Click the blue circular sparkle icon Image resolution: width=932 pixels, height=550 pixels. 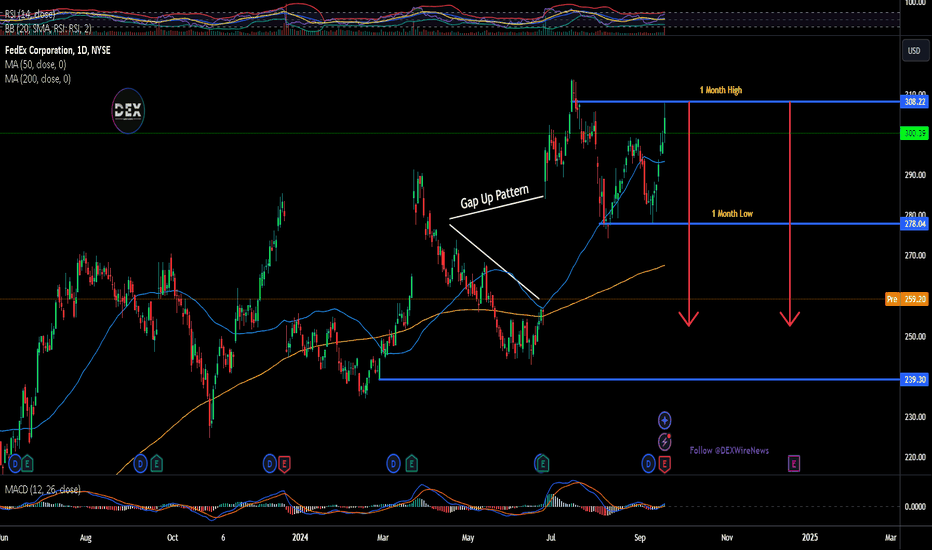[x=665, y=420]
